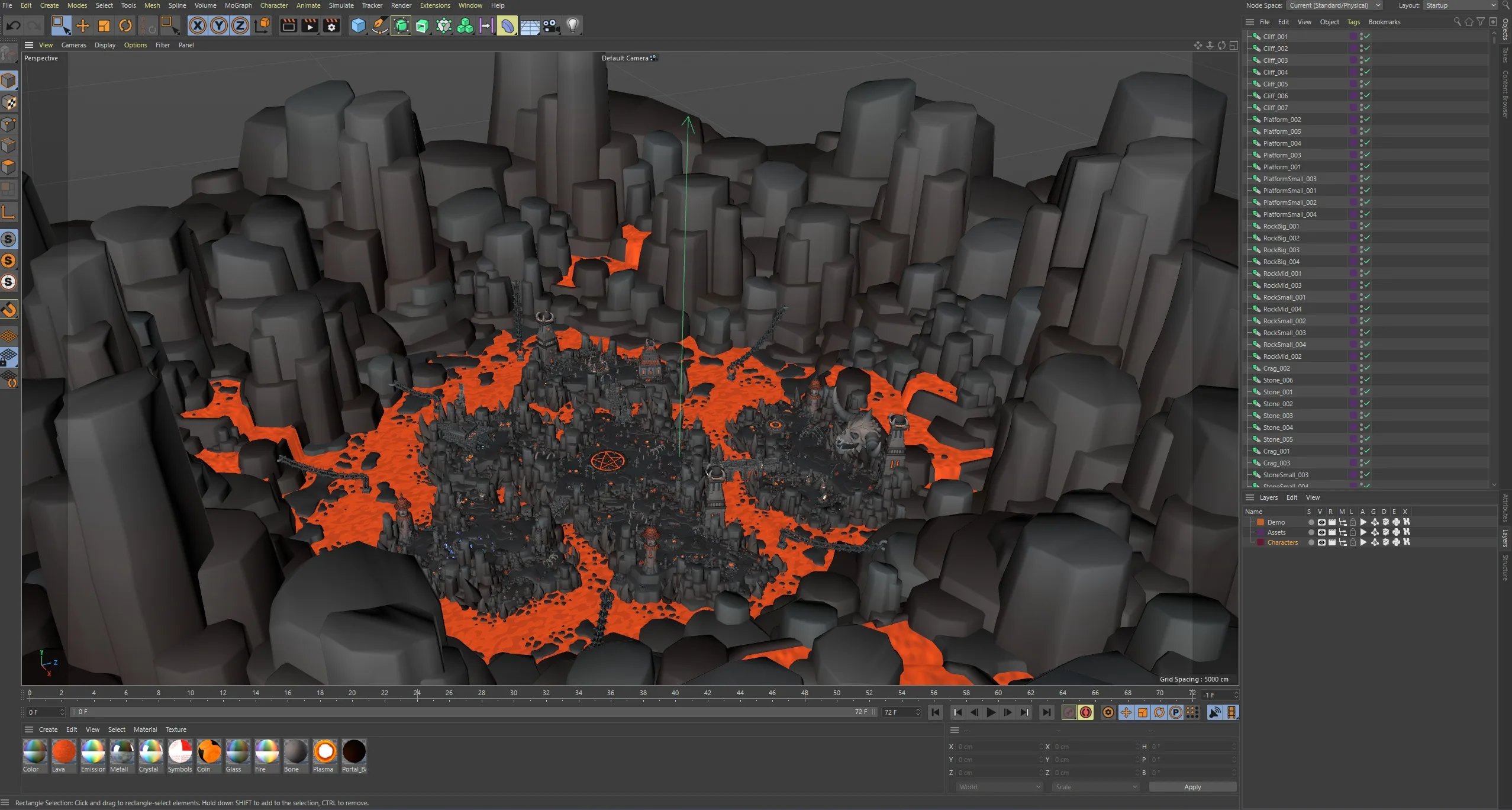
Task: Open the MoGraph menu
Action: coord(238,5)
